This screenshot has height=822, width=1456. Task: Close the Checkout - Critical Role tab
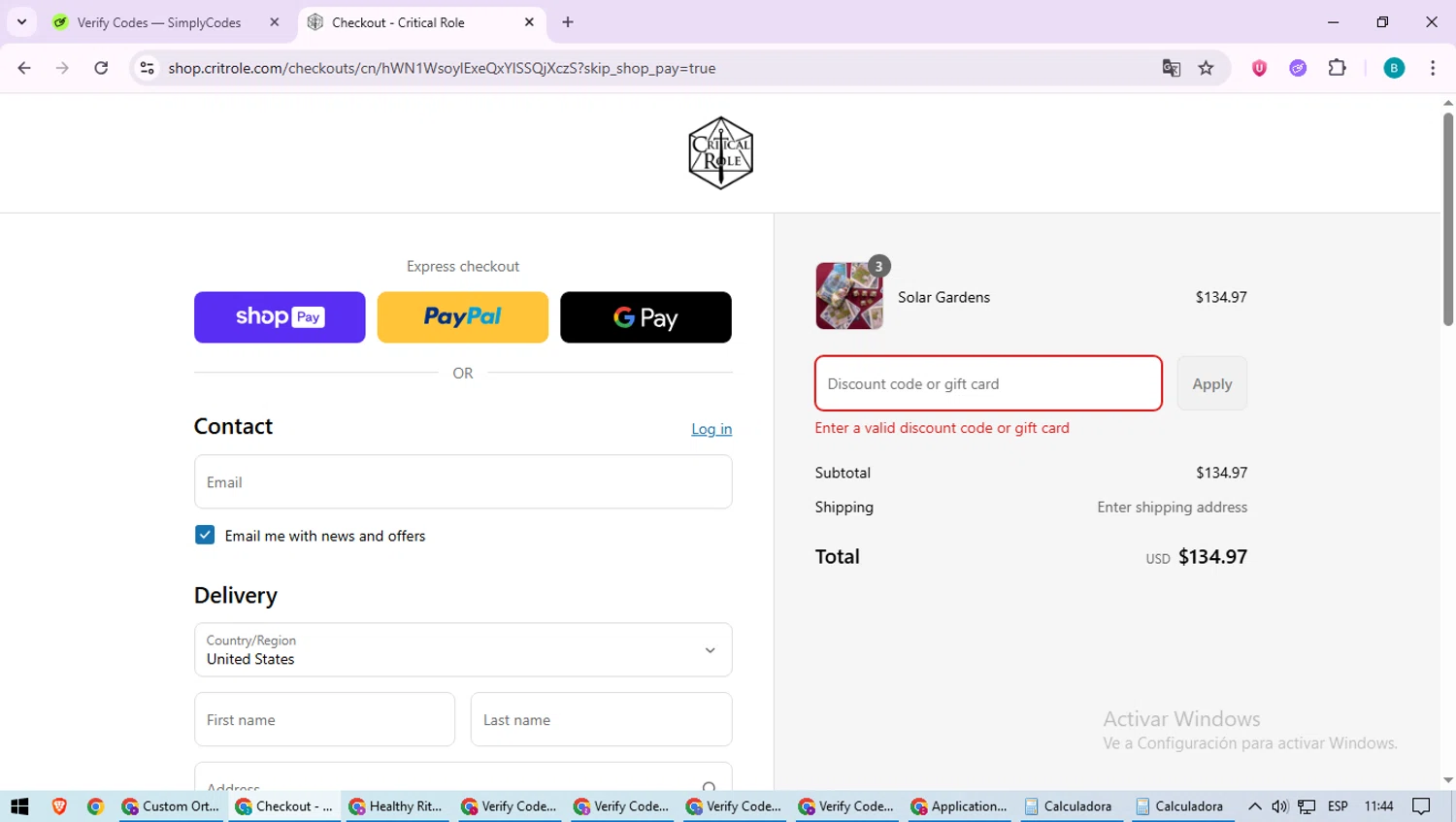pyautogui.click(x=529, y=22)
